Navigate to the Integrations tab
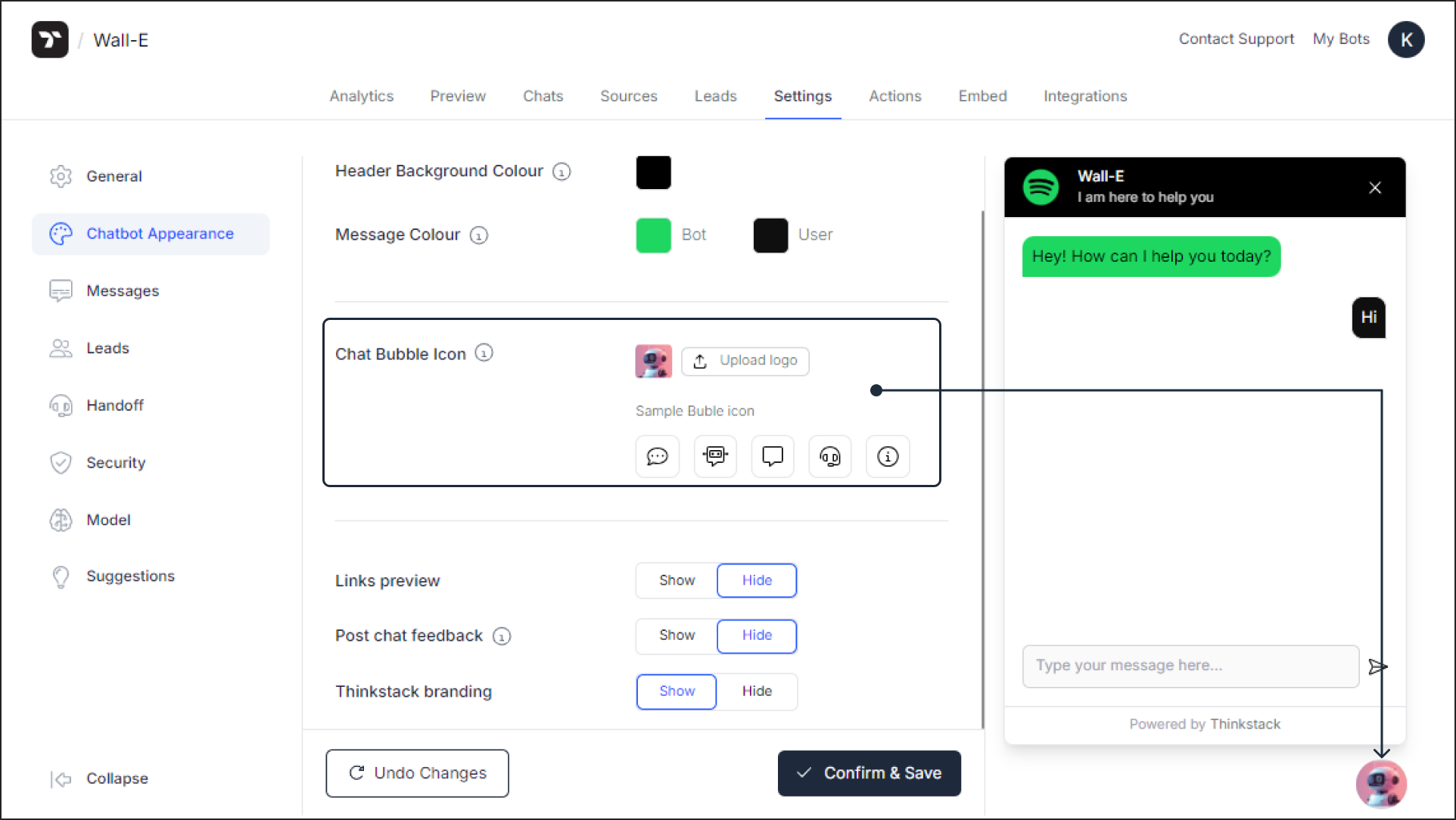 click(x=1086, y=95)
